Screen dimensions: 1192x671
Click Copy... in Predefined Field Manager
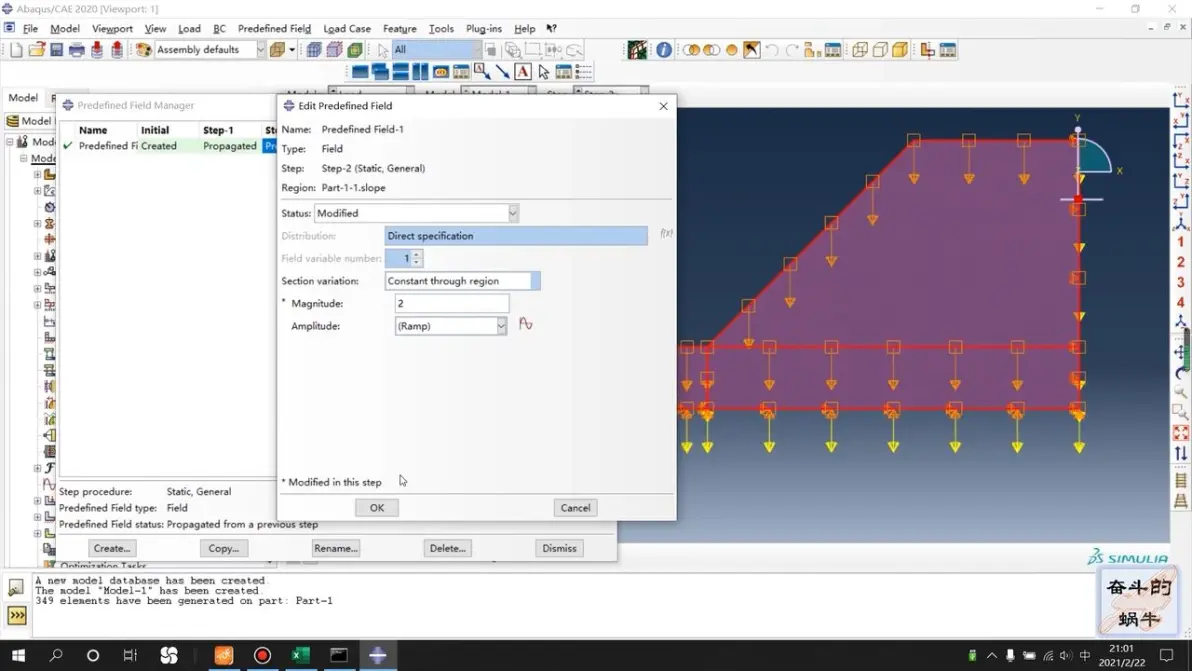224,548
